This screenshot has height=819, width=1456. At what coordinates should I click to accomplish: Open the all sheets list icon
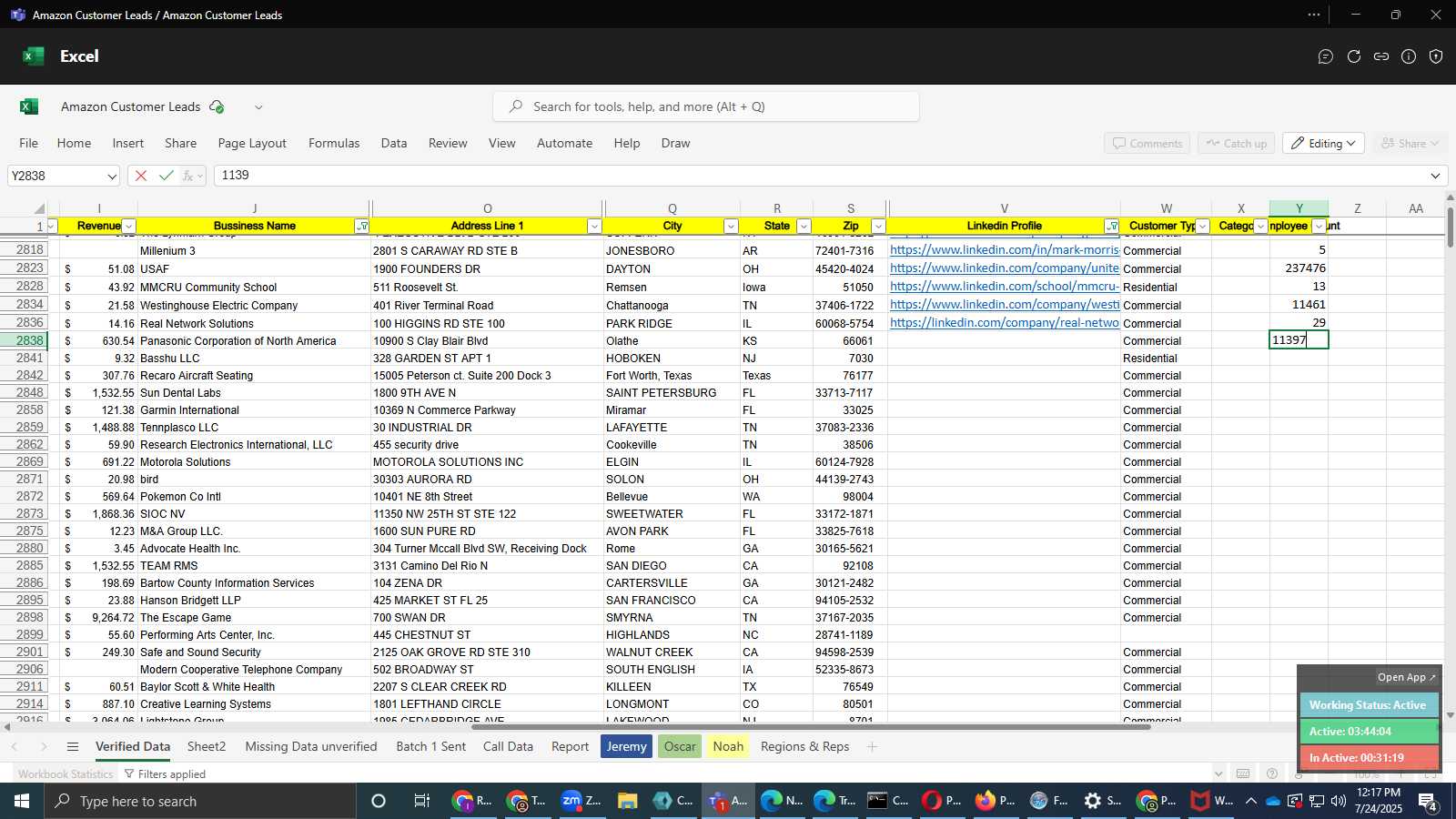pos(73,747)
